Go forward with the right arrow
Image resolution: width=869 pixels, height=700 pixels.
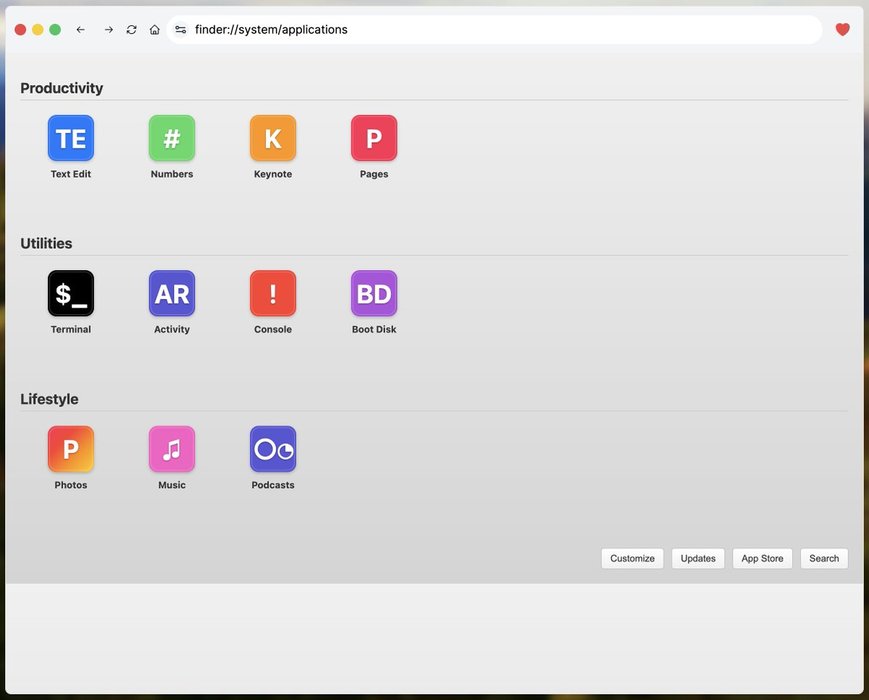click(109, 29)
